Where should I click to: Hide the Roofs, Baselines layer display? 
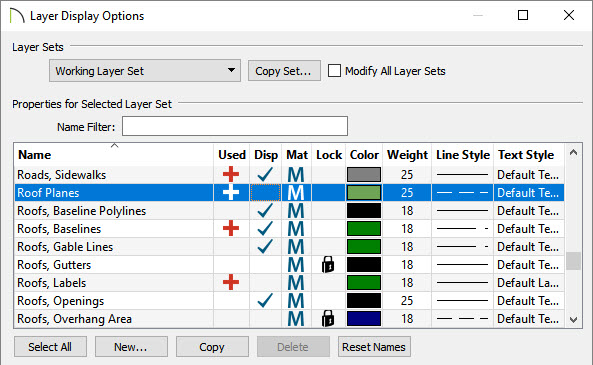pos(265,228)
